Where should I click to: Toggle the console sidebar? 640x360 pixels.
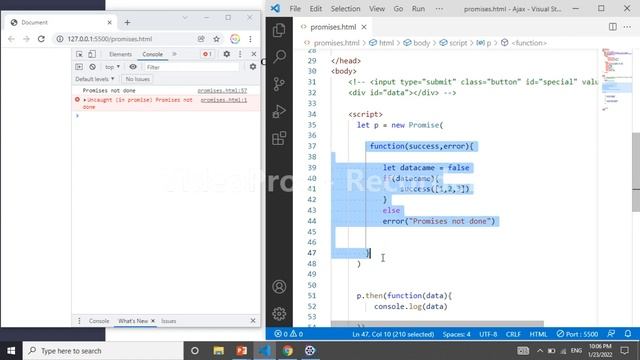click(x=79, y=67)
